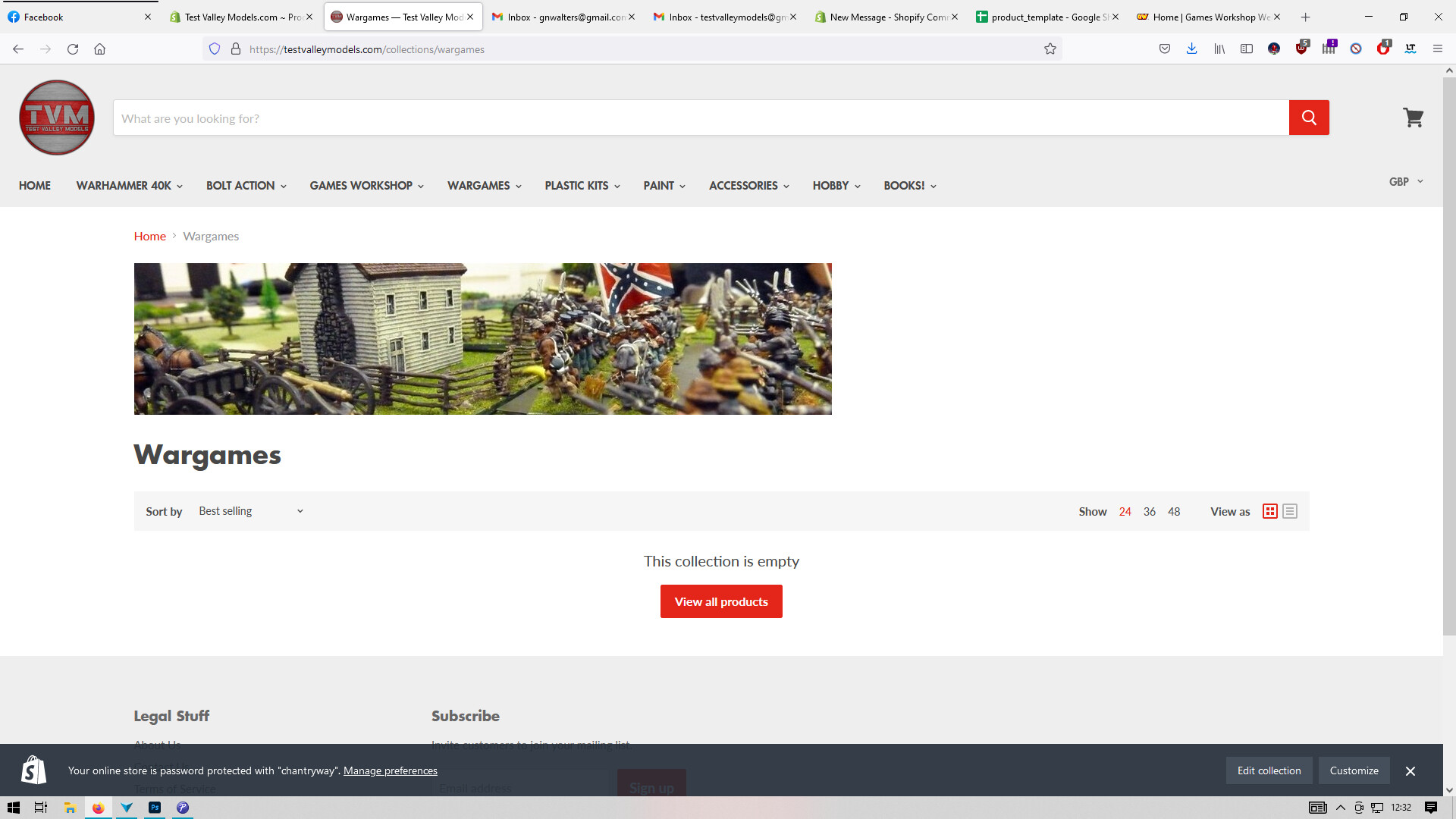The image size is (1456, 819).
Task: Open the shopping cart icon
Action: tap(1413, 118)
